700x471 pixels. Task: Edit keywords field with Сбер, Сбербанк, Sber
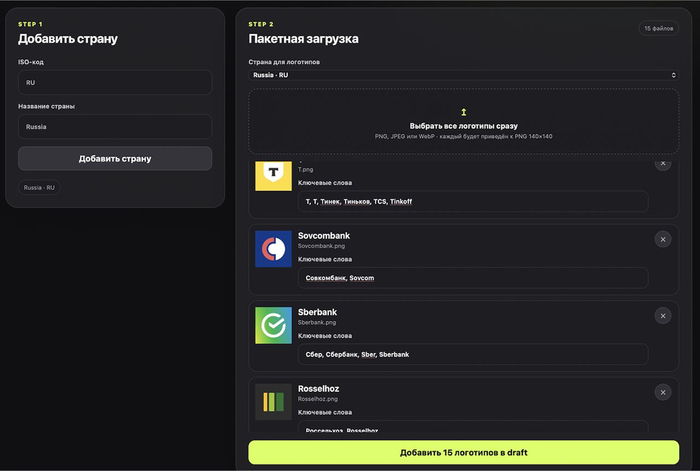pyautogui.click(x=473, y=354)
